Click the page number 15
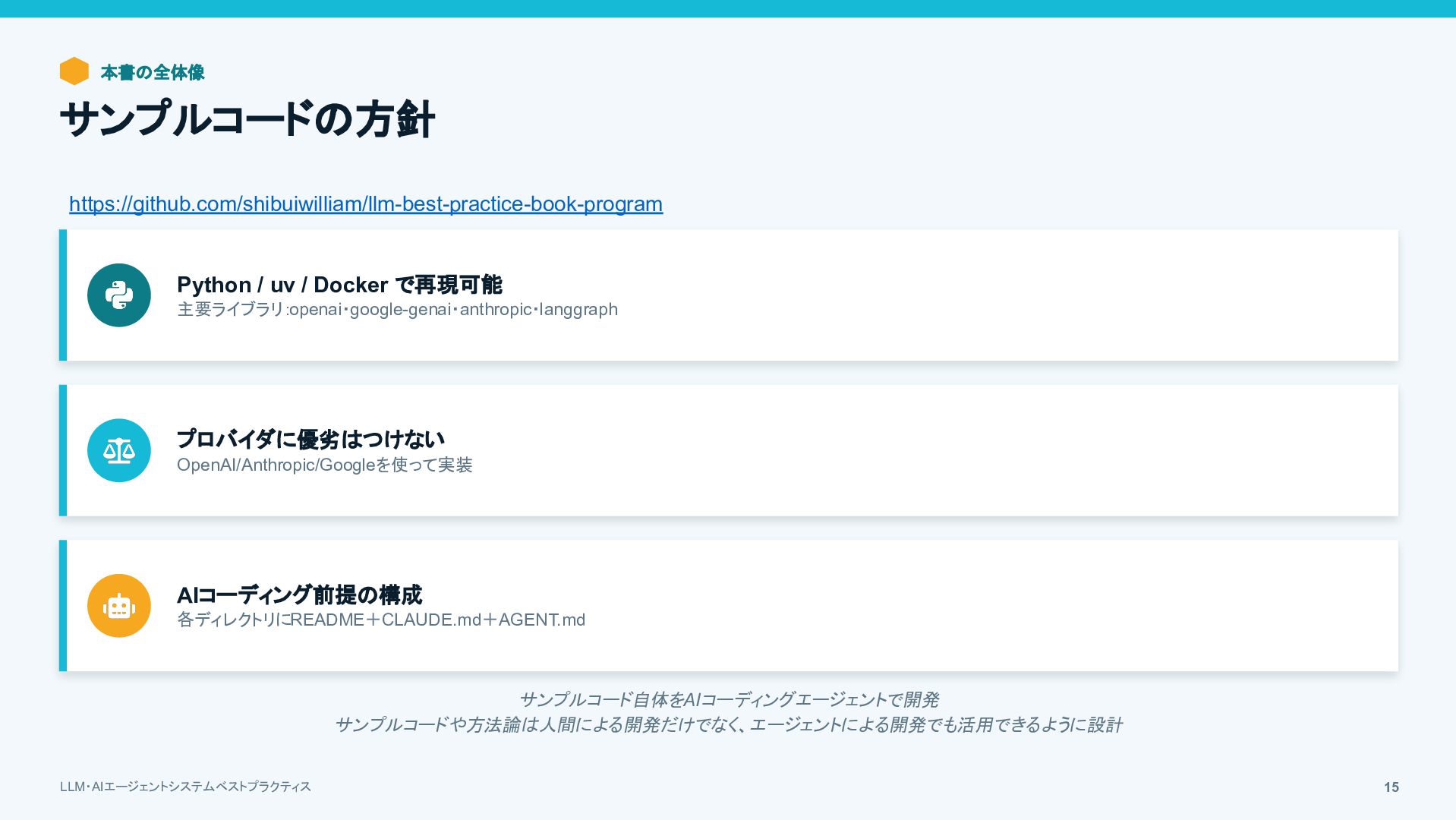Screen dimensions: 1456x820 (1391, 787)
